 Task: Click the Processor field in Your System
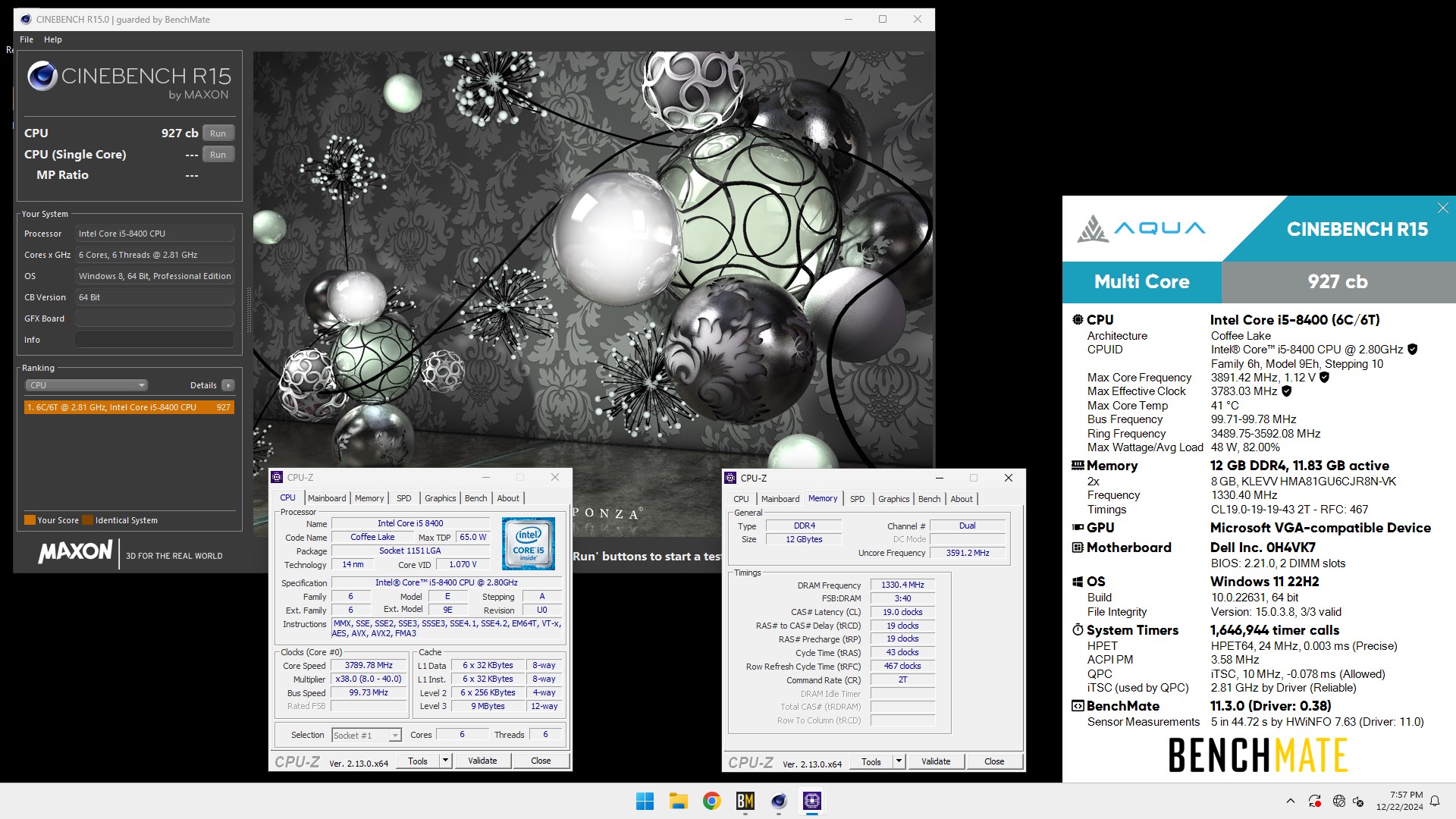pos(155,234)
